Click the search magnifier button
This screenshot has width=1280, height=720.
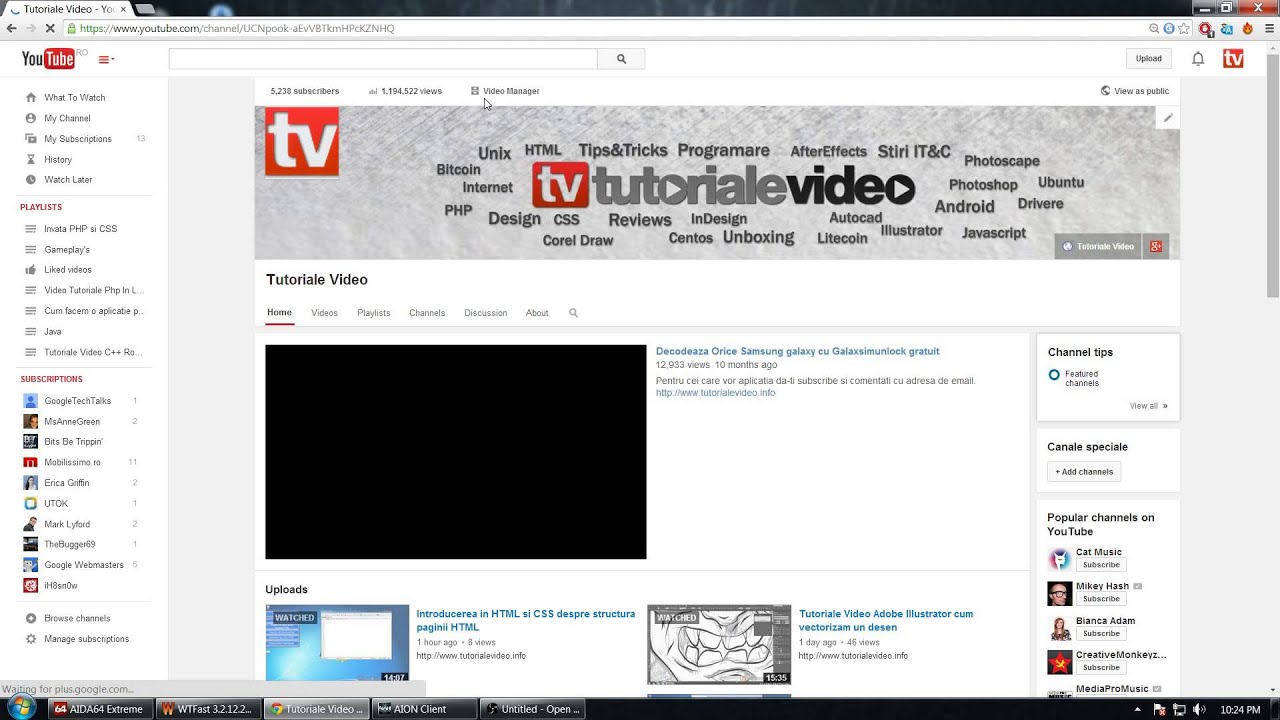[621, 59]
